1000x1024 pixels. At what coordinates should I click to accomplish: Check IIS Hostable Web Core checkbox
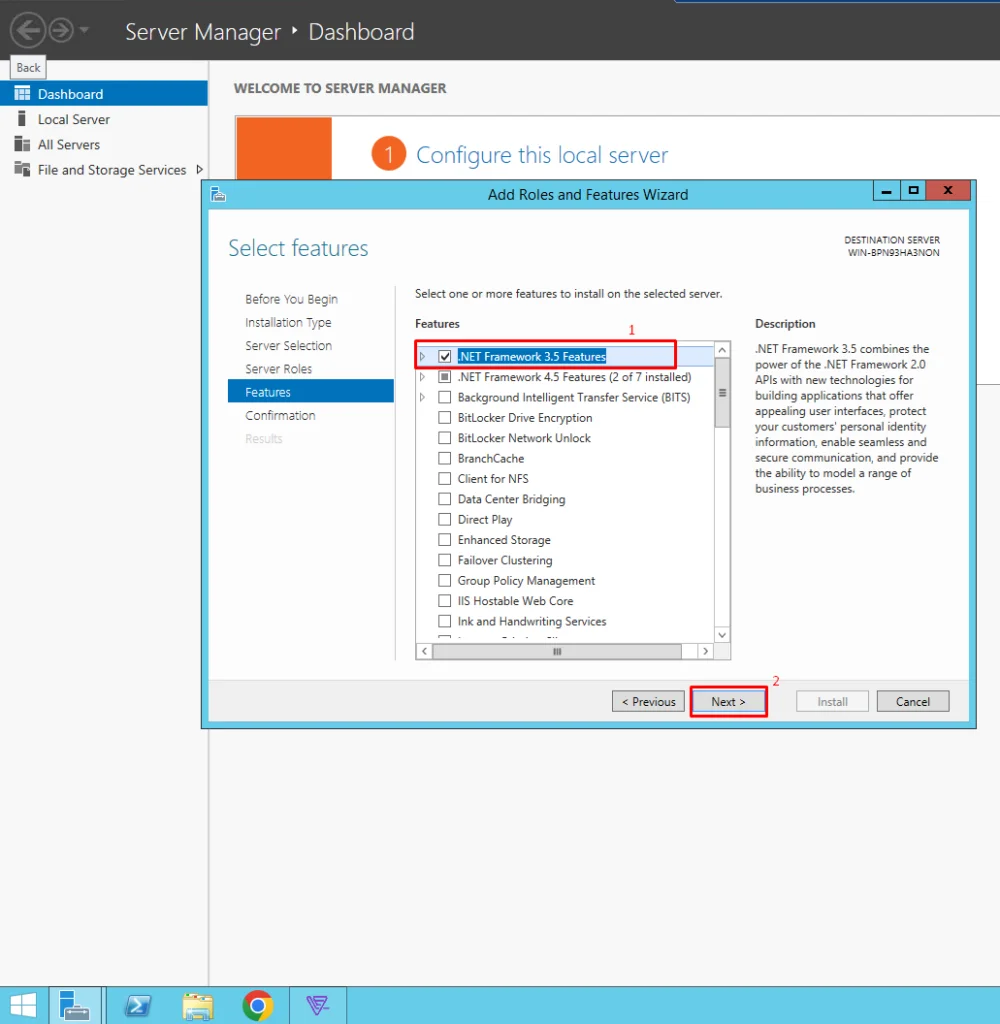pos(445,601)
